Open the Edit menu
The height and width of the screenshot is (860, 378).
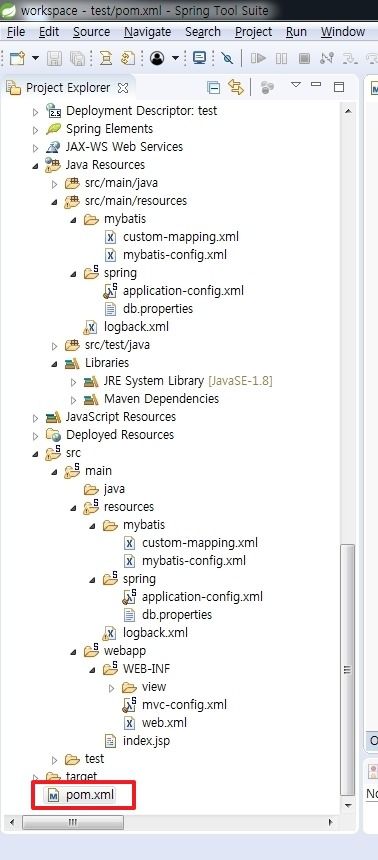49,32
